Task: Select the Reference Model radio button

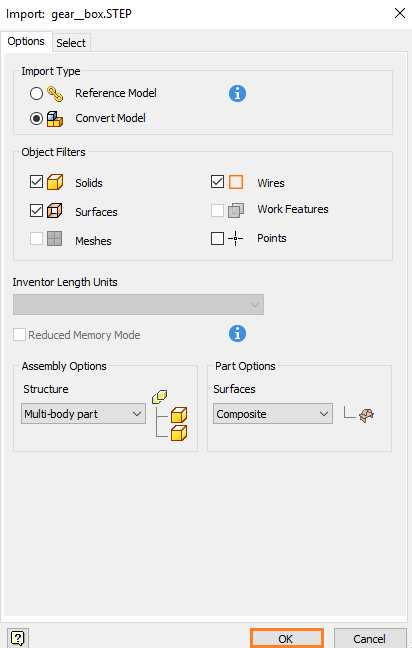Action: tap(36, 94)
